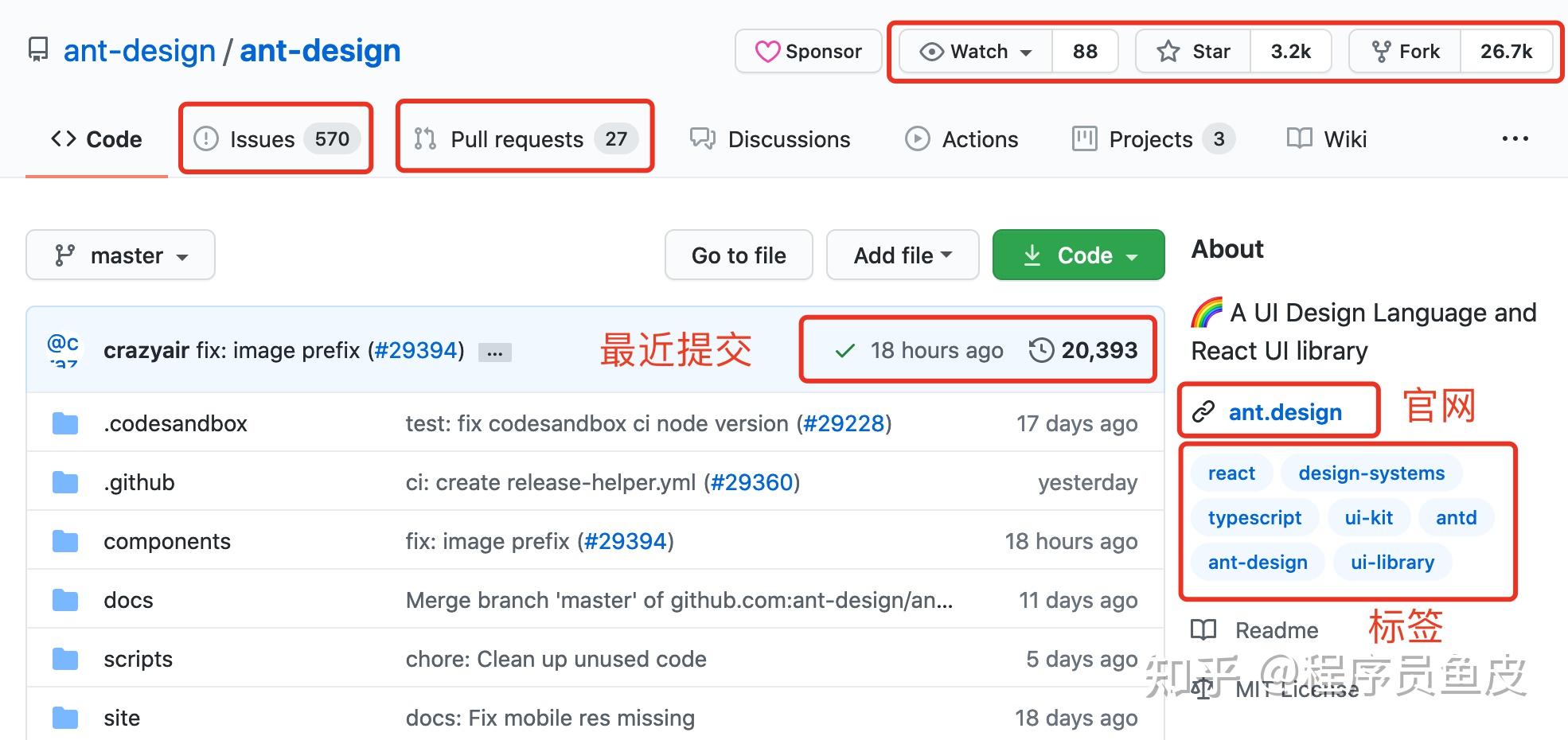Show more repository tabs via ellipsis
This screenshot has width=1568, height=740.
coord(1515,138)
